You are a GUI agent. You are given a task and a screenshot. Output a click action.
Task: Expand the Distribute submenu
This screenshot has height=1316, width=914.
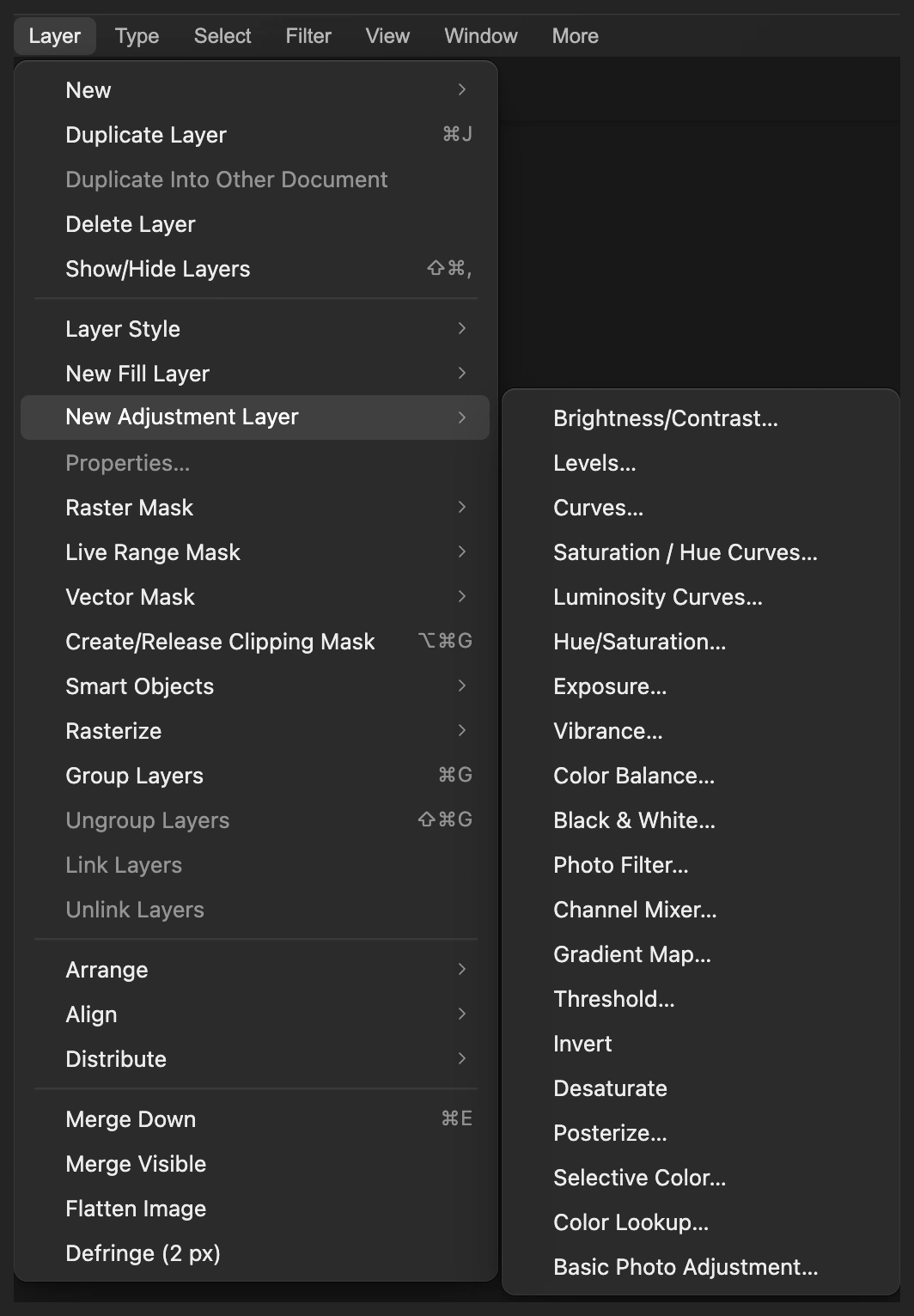click(255, 1059)
